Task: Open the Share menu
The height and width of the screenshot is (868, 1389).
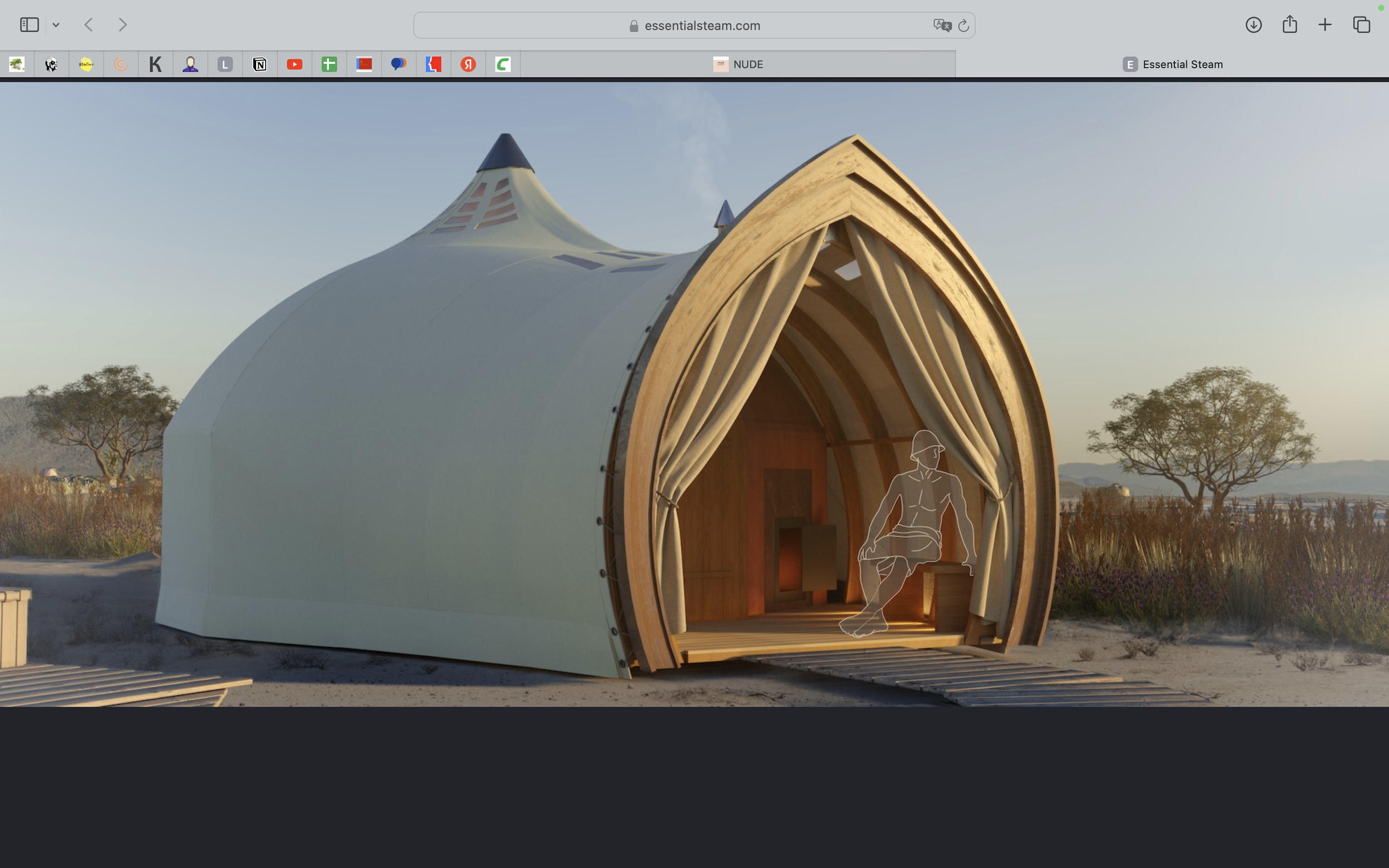Action: tap(1290, 24)
